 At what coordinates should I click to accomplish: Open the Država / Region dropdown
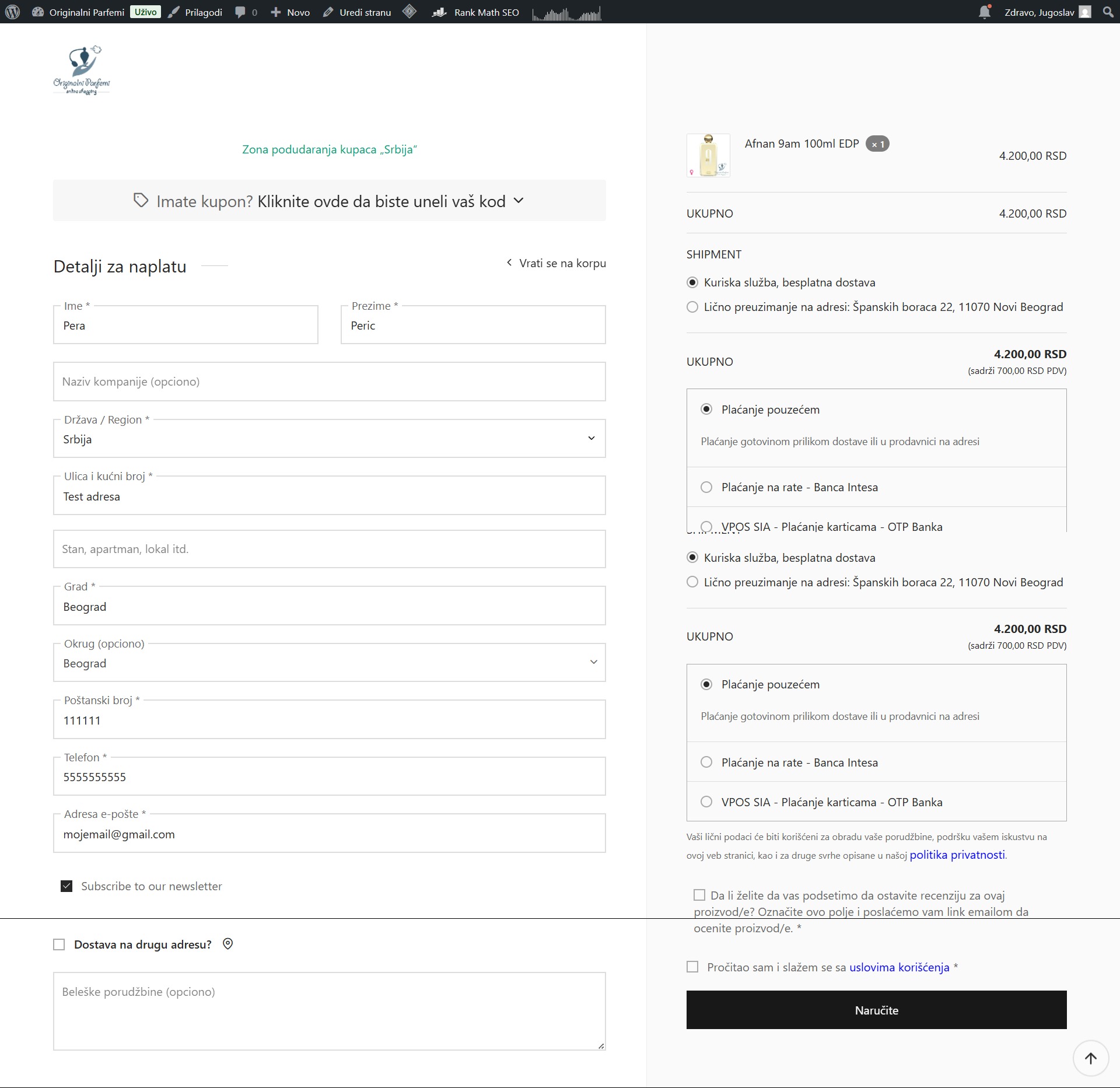coord(330,439)
